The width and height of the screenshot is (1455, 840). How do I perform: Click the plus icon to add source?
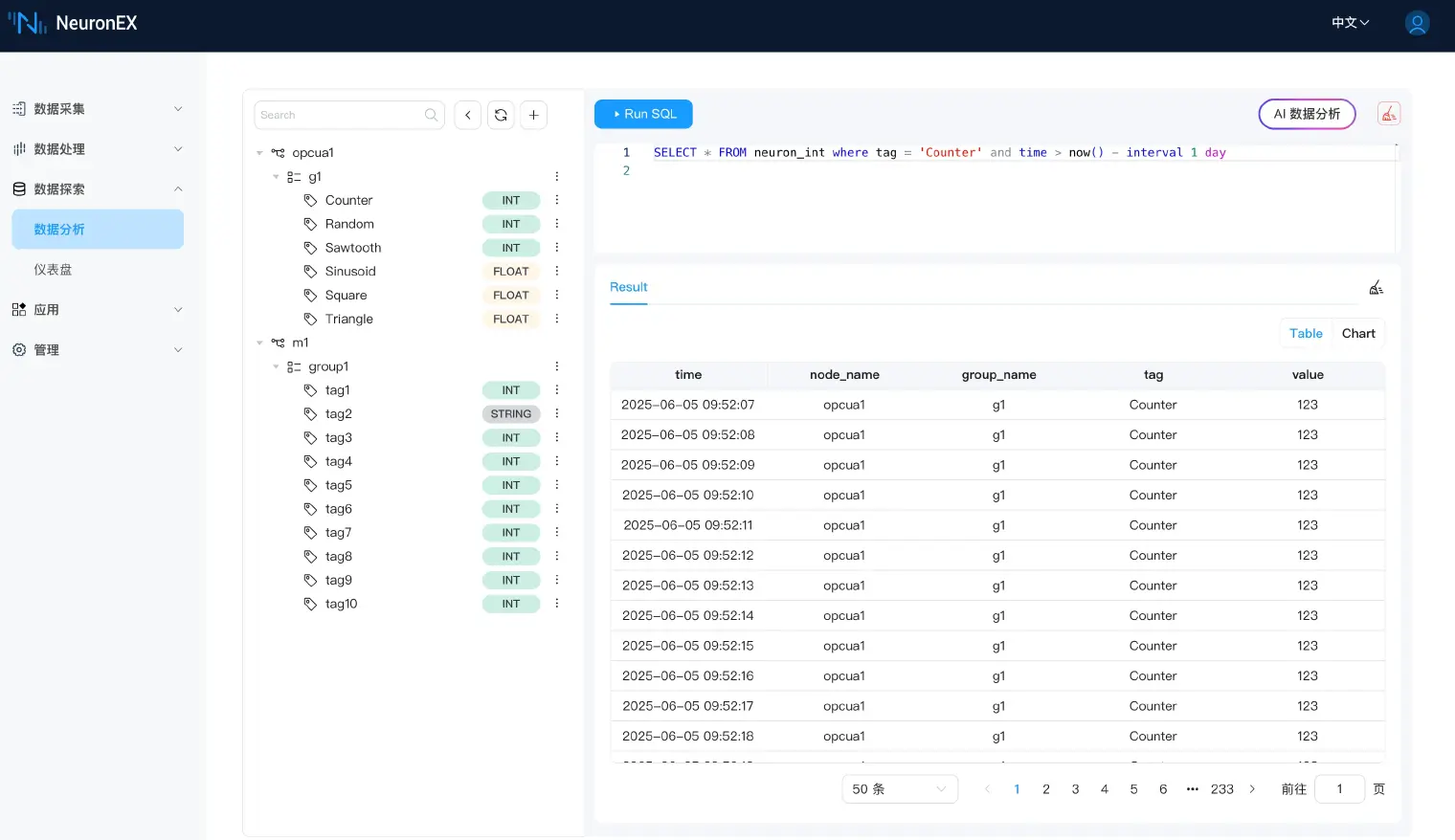533,115
